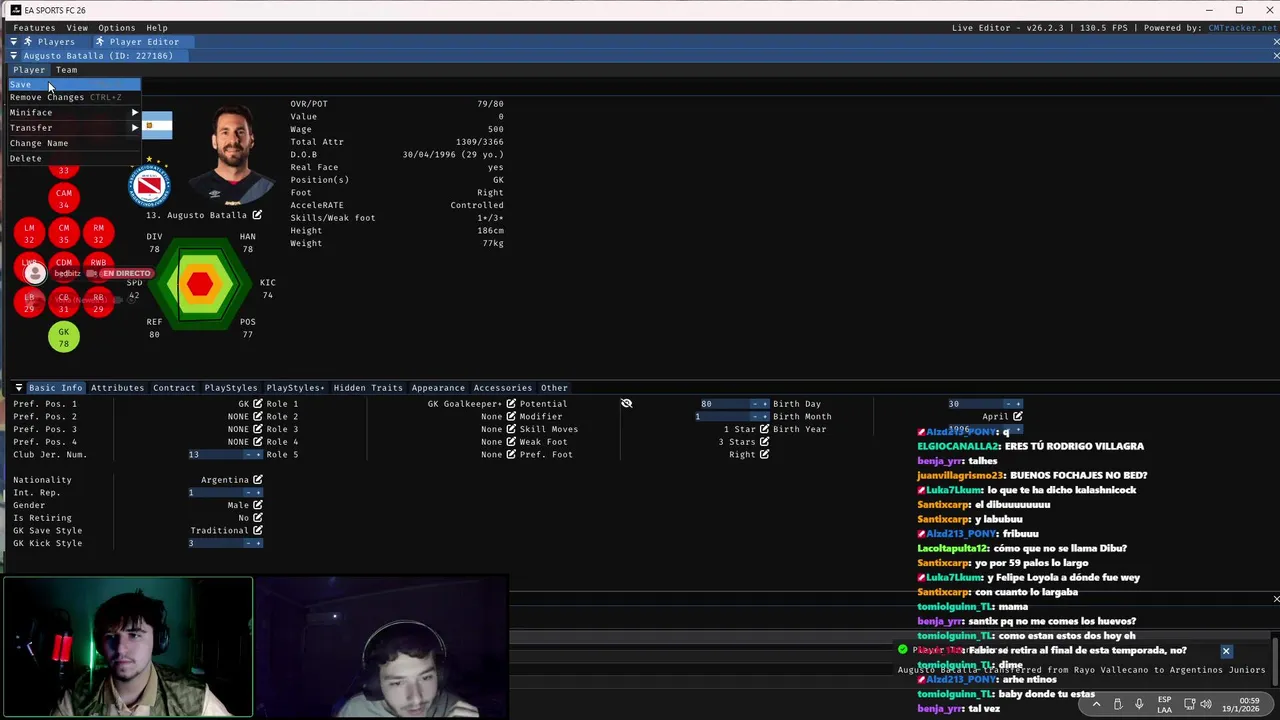Click the Argentinos Juniors club crest
The height and width of the screenshot is (720, 1280).
click(150, 184)
